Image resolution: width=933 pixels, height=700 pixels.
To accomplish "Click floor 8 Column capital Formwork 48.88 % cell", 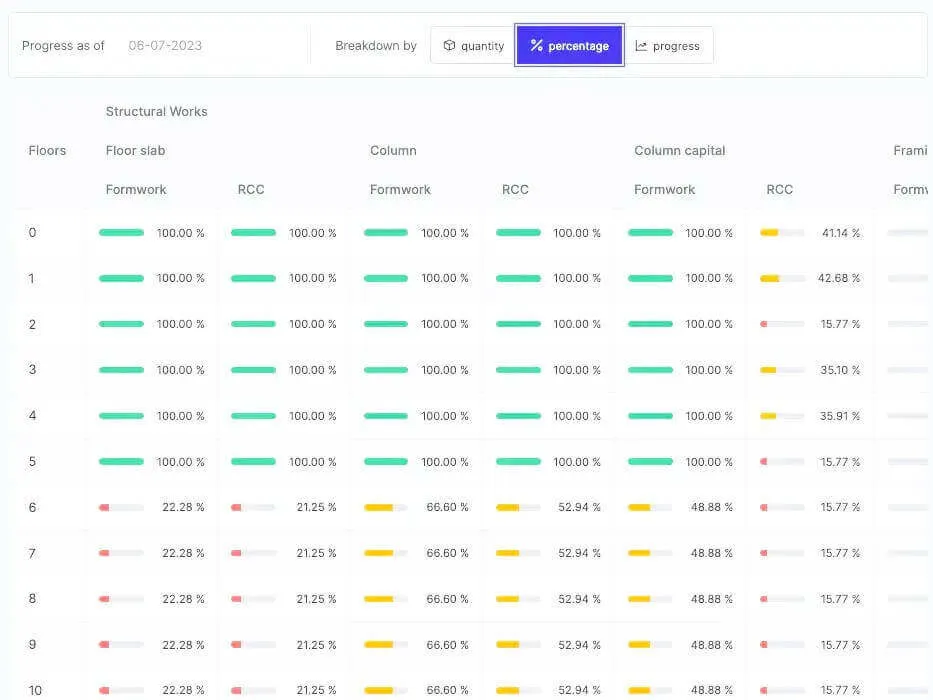I will [x=680, y=599].
